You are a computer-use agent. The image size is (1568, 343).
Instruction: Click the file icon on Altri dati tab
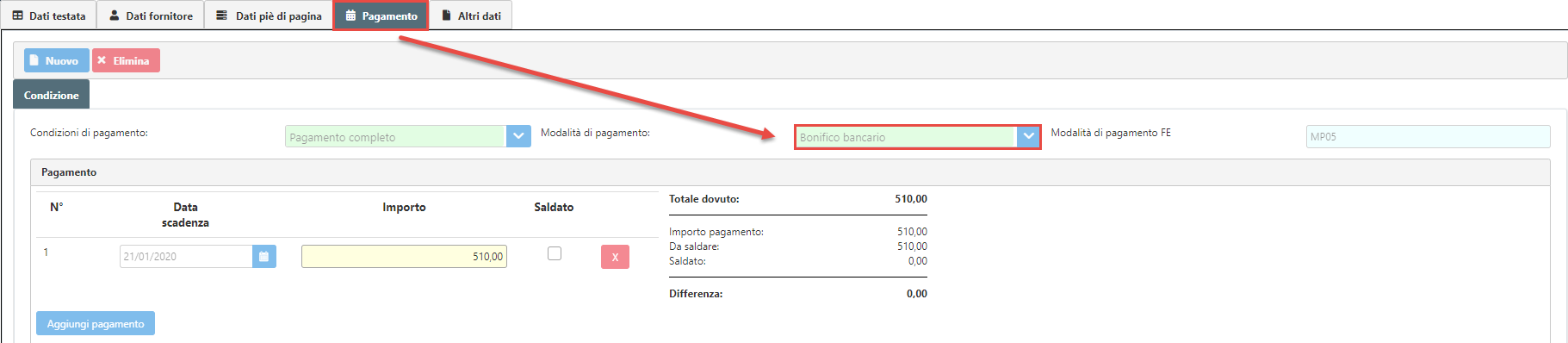(446, 16)
